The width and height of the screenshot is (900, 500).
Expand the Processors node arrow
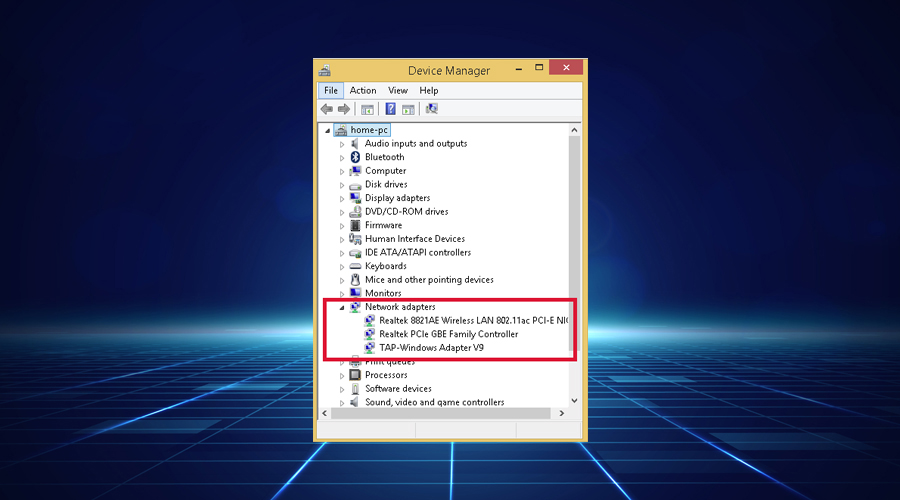pos(342,375)
